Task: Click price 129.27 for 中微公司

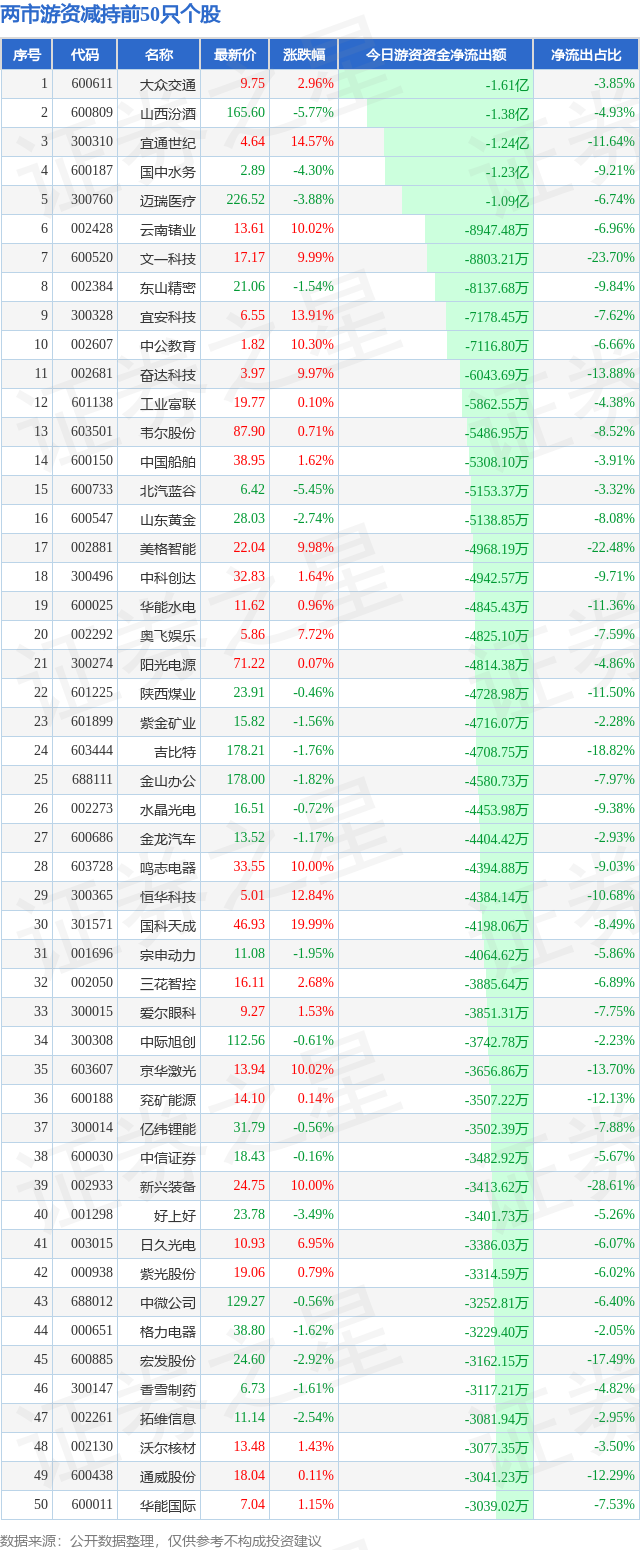Action: tap(246, 1301)
